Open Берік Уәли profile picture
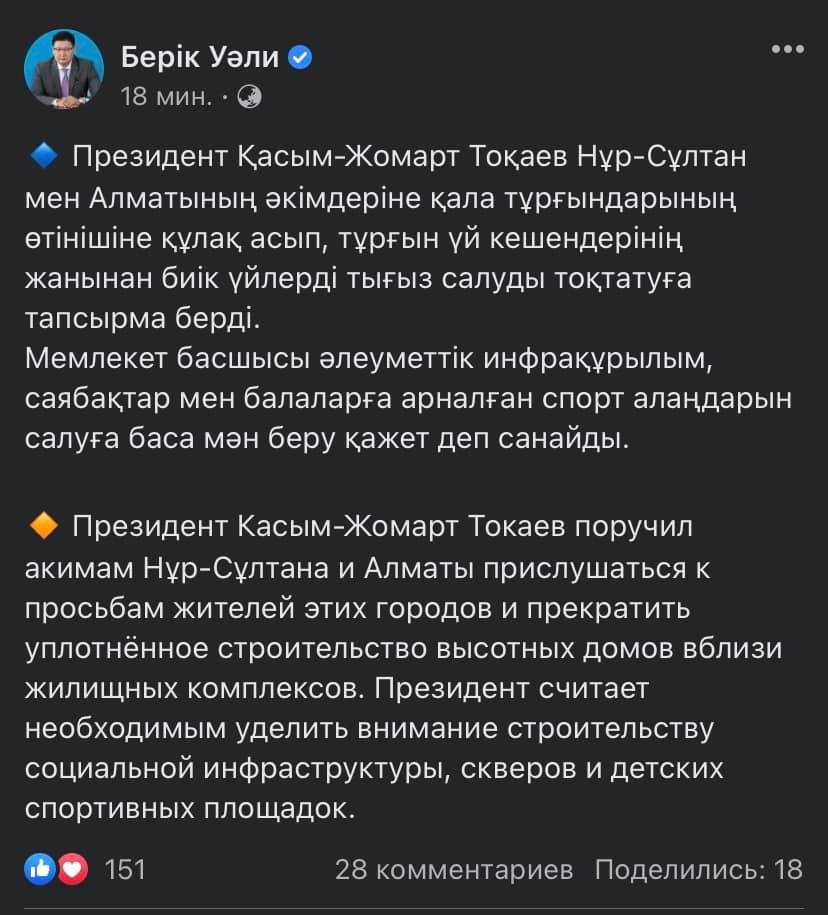The width and height of the screenshot is (828, 915). pyautogui.click(x=63, y=69)
